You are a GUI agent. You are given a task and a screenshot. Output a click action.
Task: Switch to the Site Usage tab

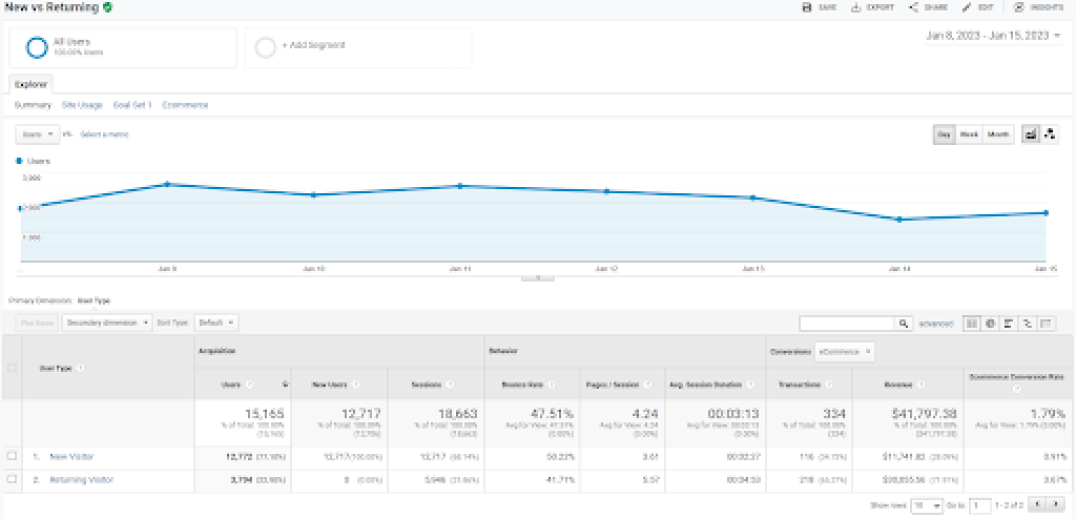(x=82, y=105)
